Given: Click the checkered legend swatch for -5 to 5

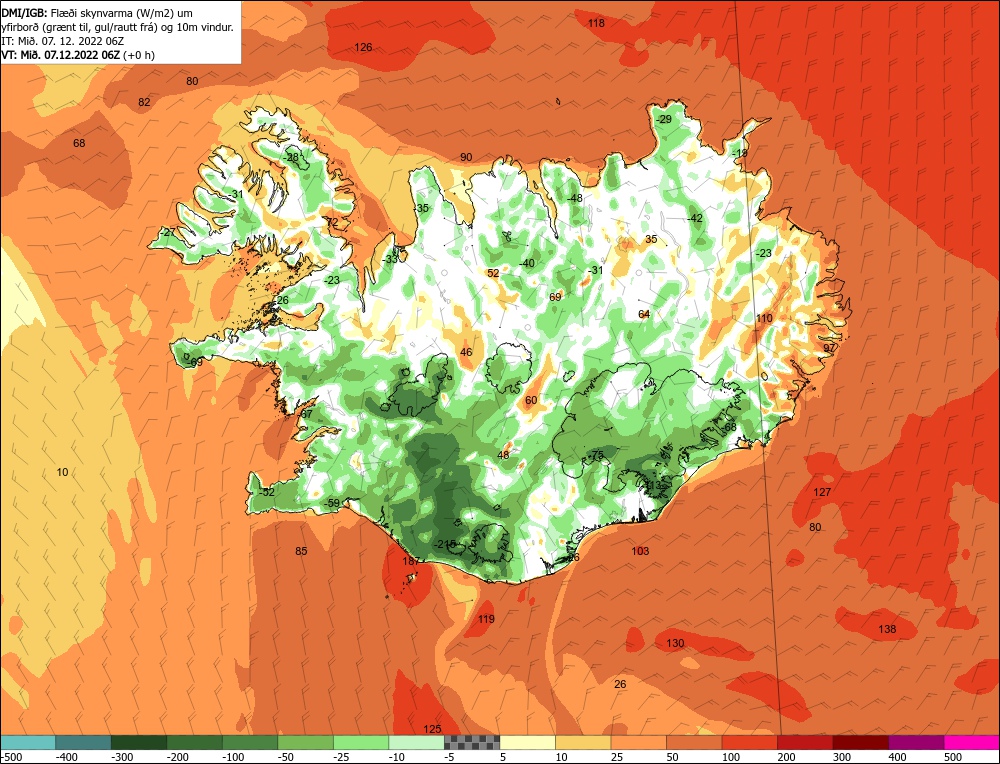Looking at the screenshot, I should click(472, 742).
